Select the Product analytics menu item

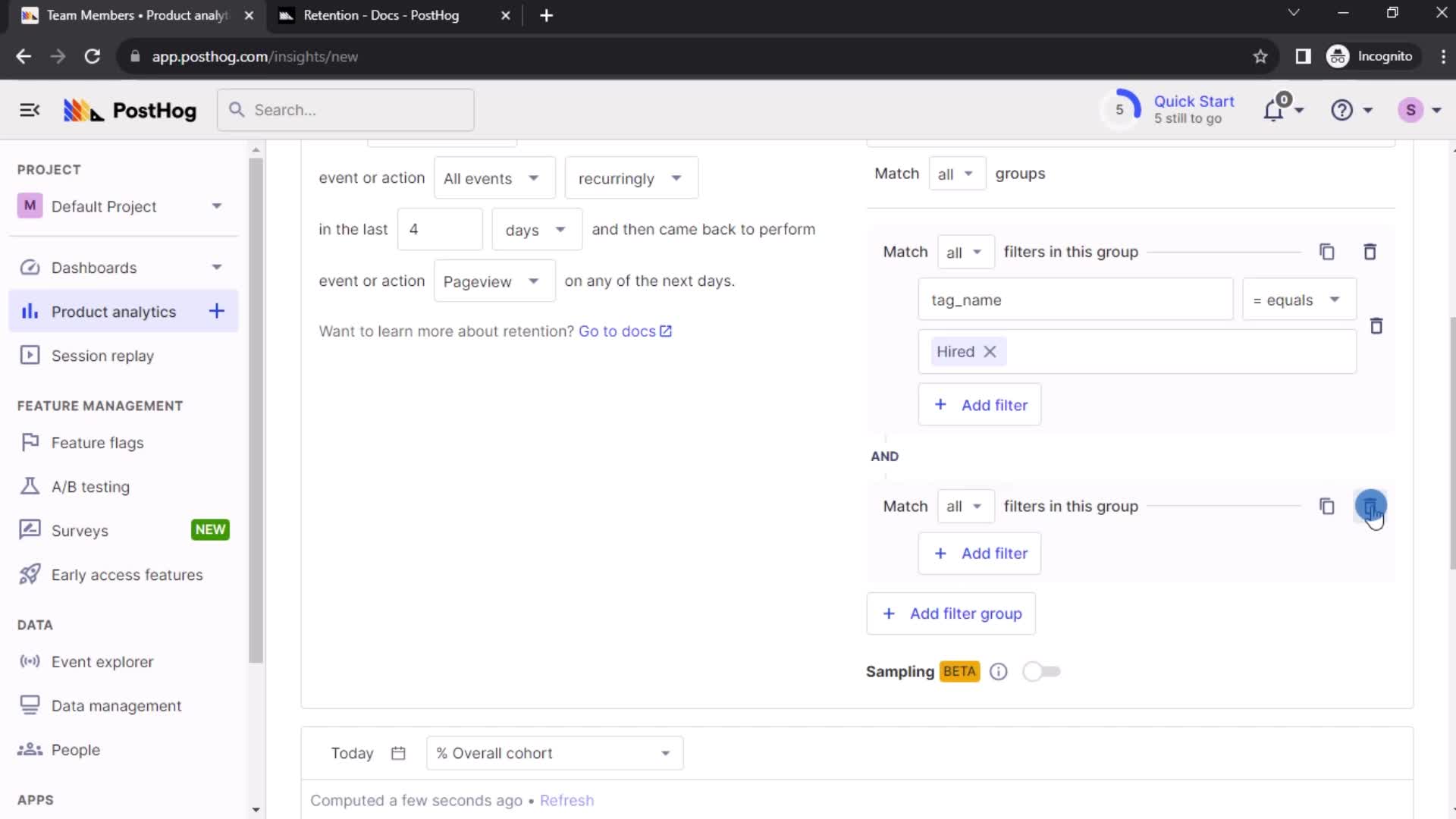(x=114, y=311)
